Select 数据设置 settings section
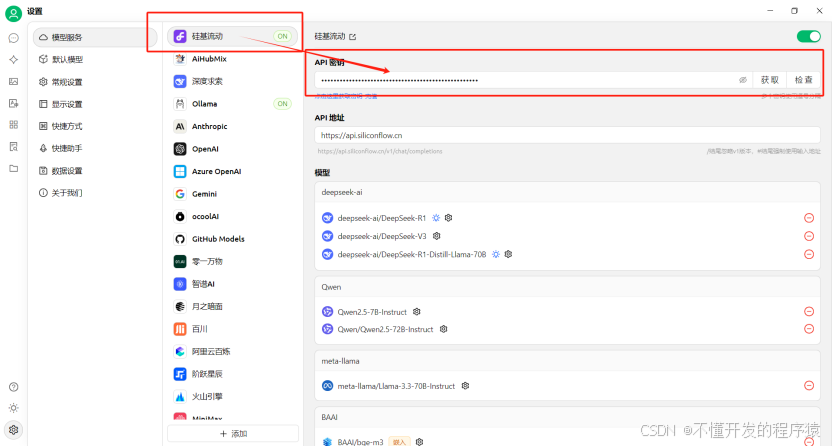 click(x=95, y=171)
